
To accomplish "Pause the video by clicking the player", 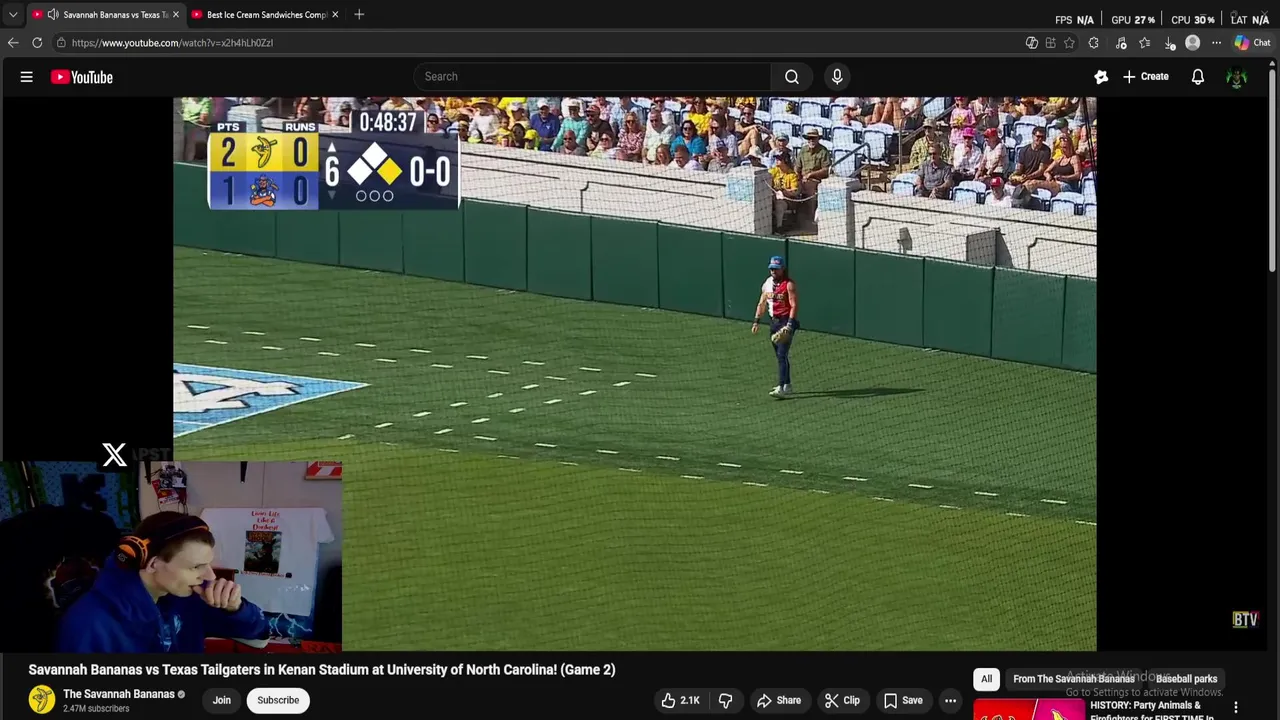I will pos(634,374).
